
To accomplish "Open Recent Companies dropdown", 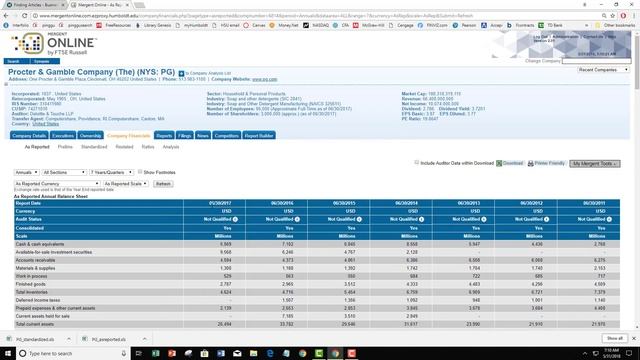I will coord(603,70).
